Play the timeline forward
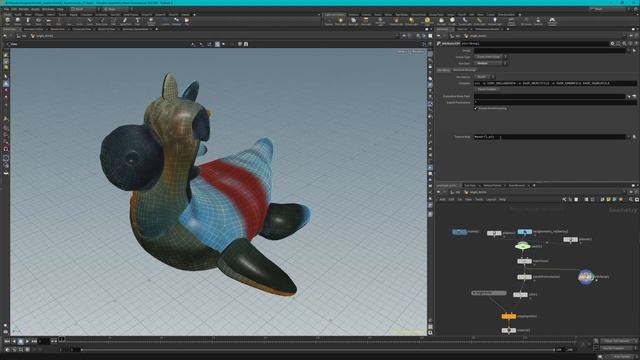 click(27, 341)
